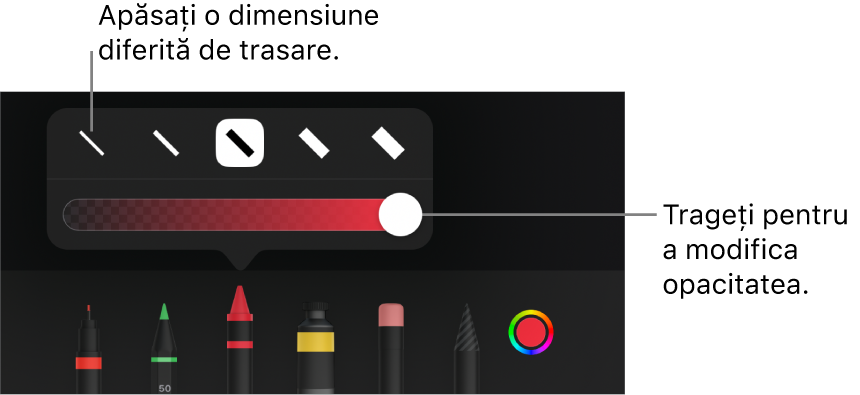Select the thinnest stroke size
Image resolution: width=860 pixels, height=395 pixels.
click(92, 143)
